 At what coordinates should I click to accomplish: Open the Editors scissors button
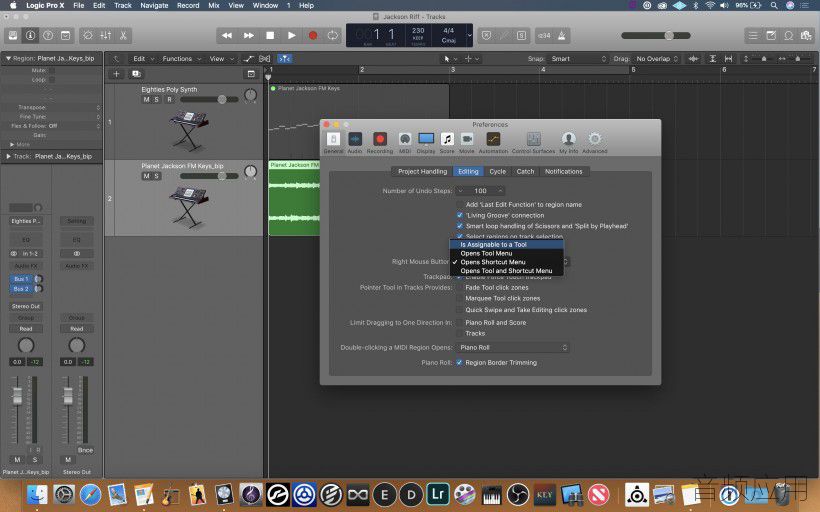tap(123, 36)
